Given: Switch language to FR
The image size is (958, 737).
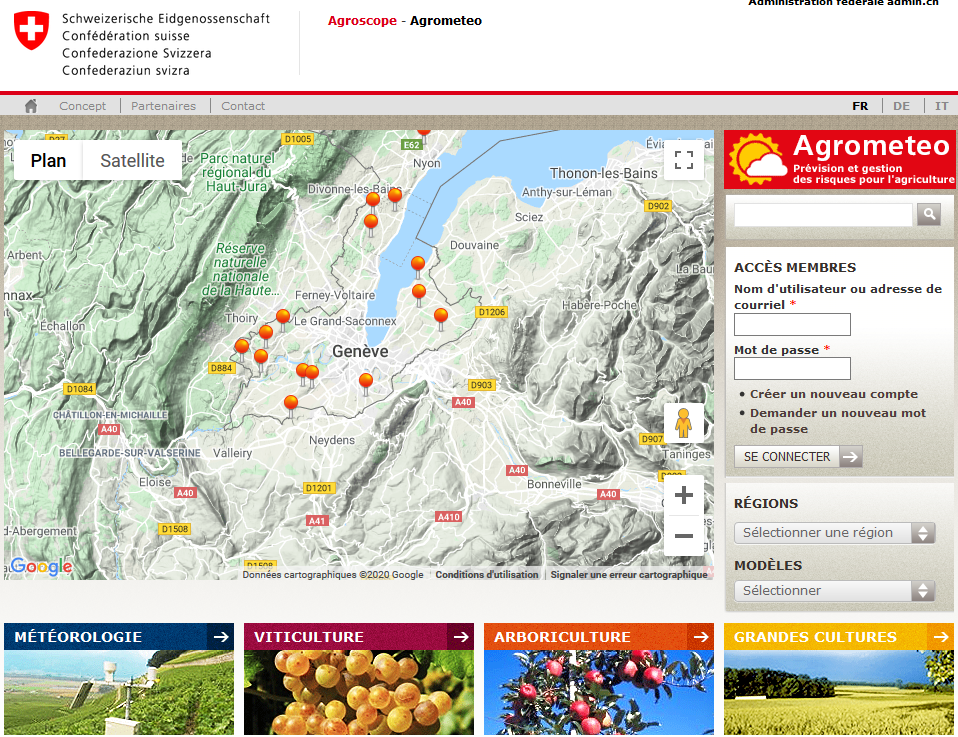Looking at the screenshot, I should 860,106.
